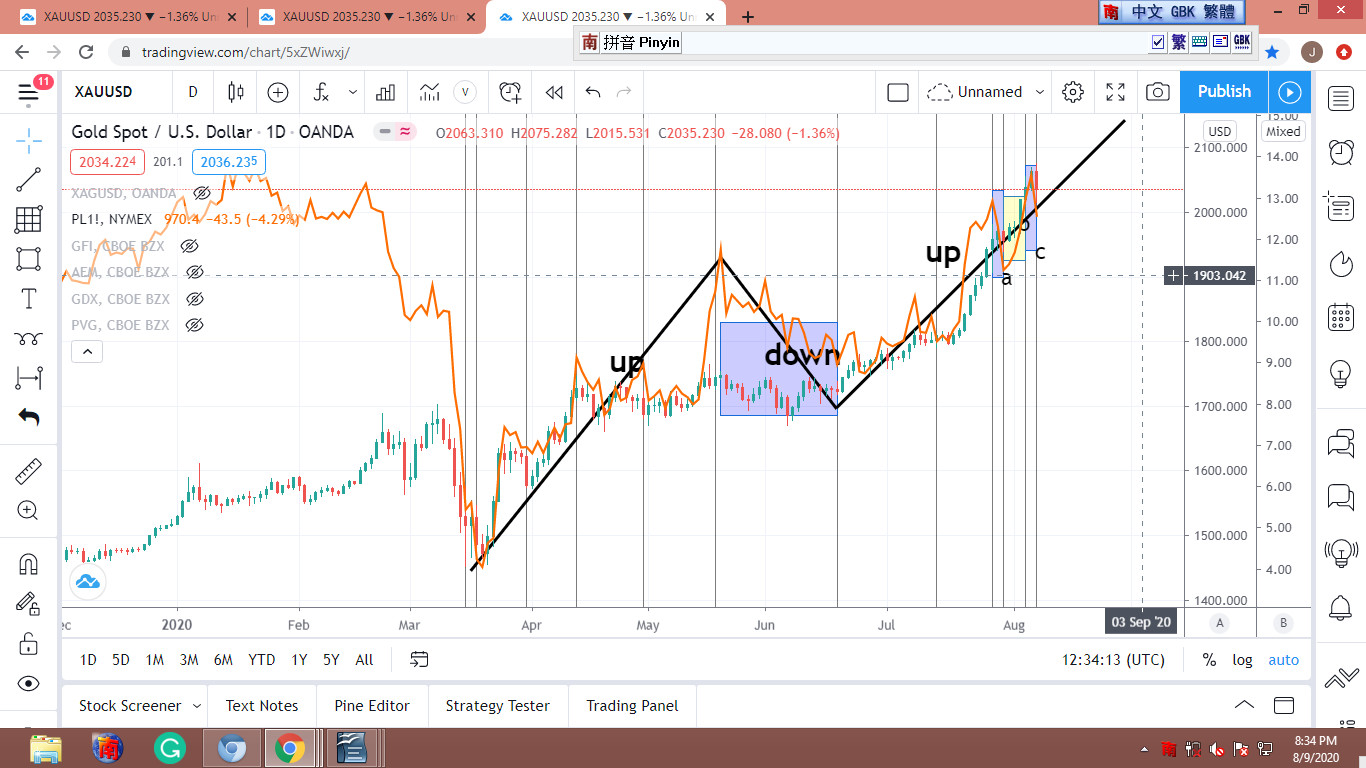This screenshot has width=1366, height=768.
Task: Click the Publish button
Action: click(1224, 92)
